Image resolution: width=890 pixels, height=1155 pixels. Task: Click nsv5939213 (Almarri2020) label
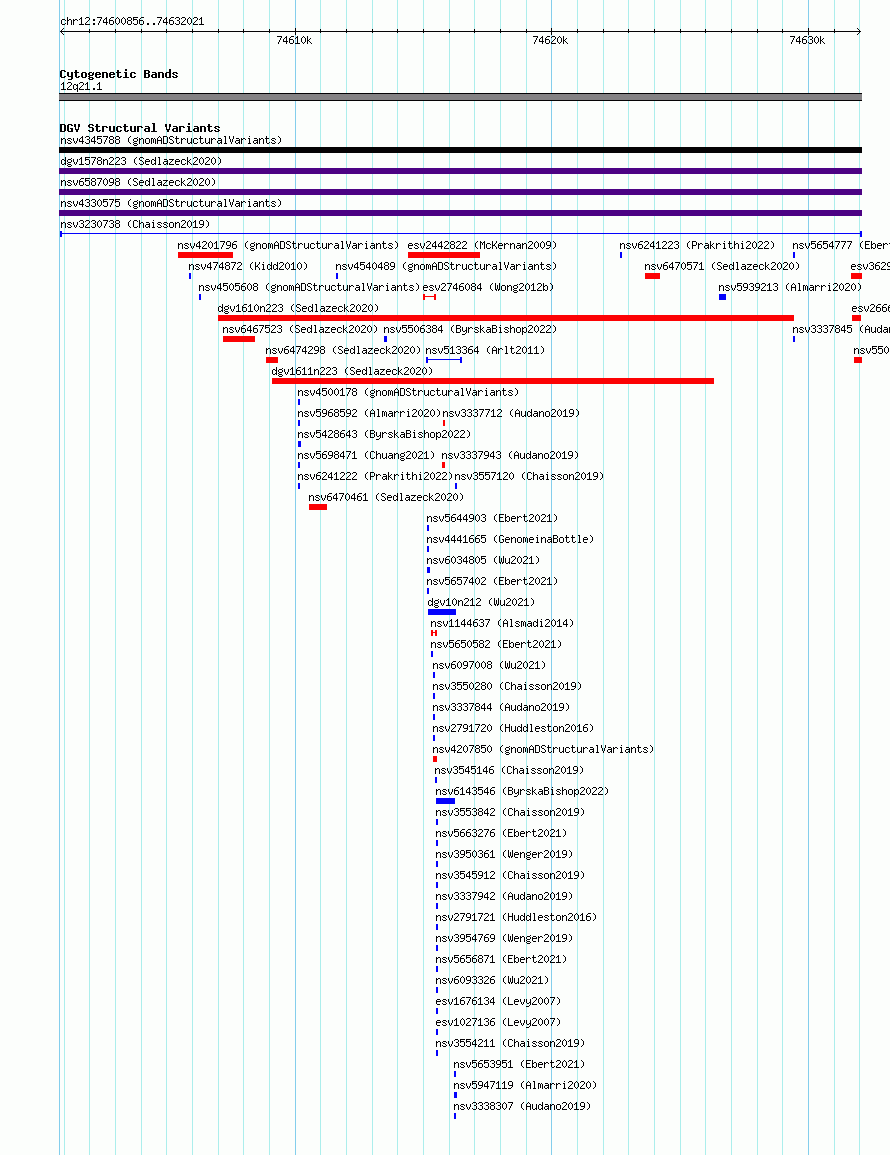pyautogui.click(x=790, y=287)
